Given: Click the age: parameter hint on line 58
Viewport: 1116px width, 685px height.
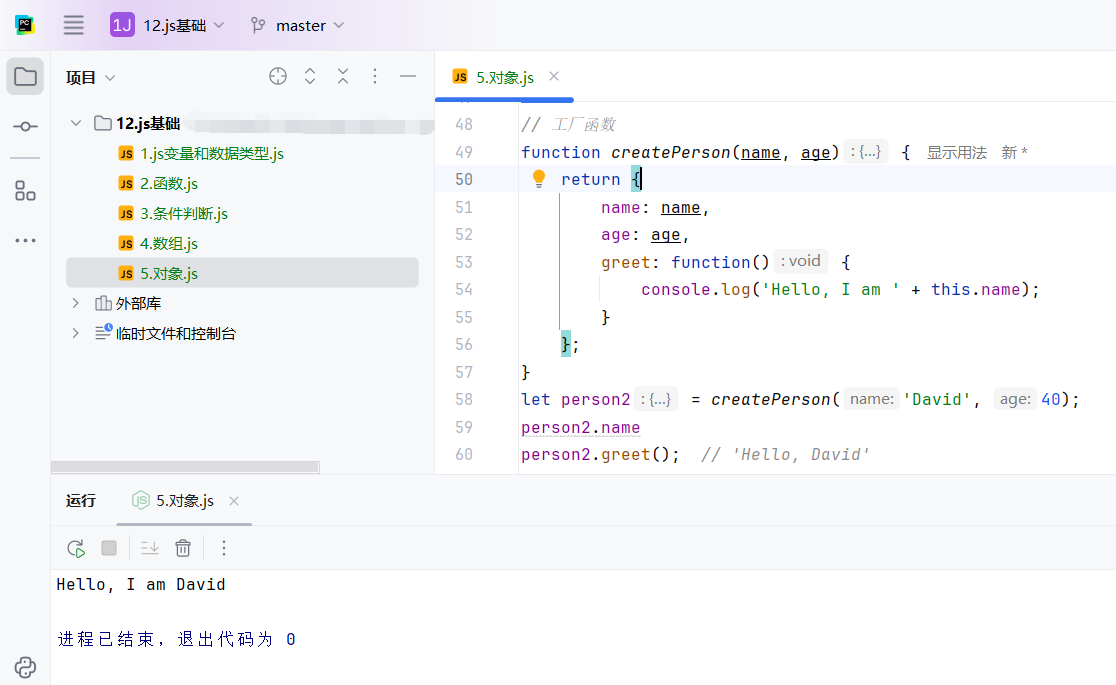Looking at the screenshot, I should pos(1015,399).
